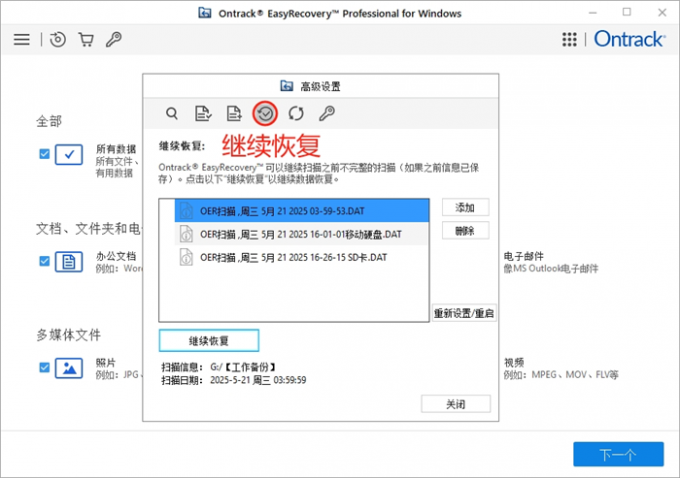Click the 删除 button
Screen dimensions: 680x478
(x=465, y=231)
